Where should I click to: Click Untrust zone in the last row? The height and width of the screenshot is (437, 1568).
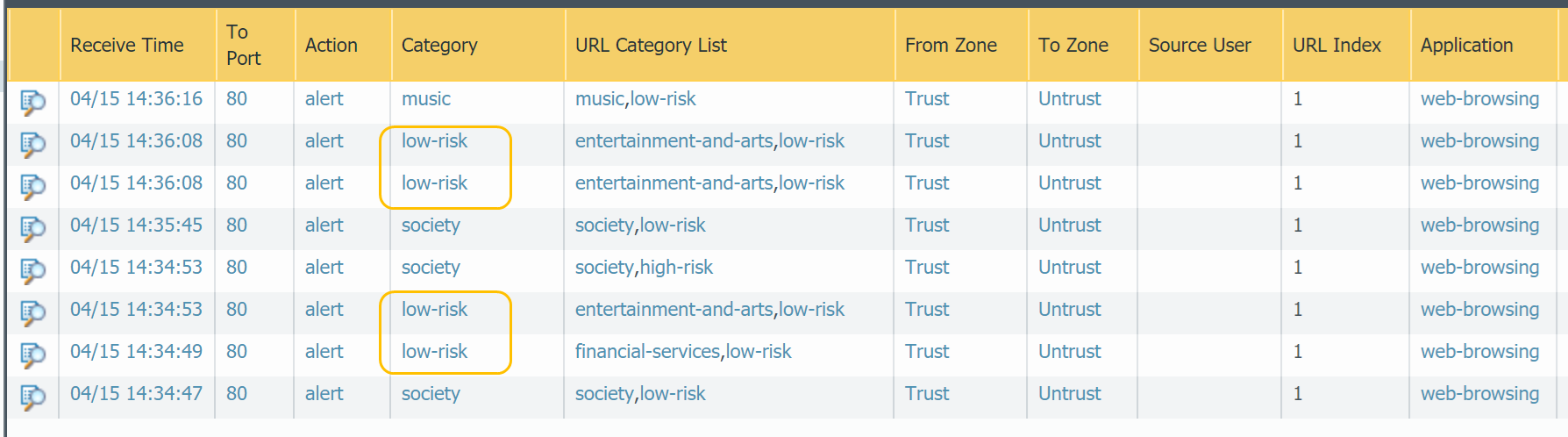(x=1069, y=394)
